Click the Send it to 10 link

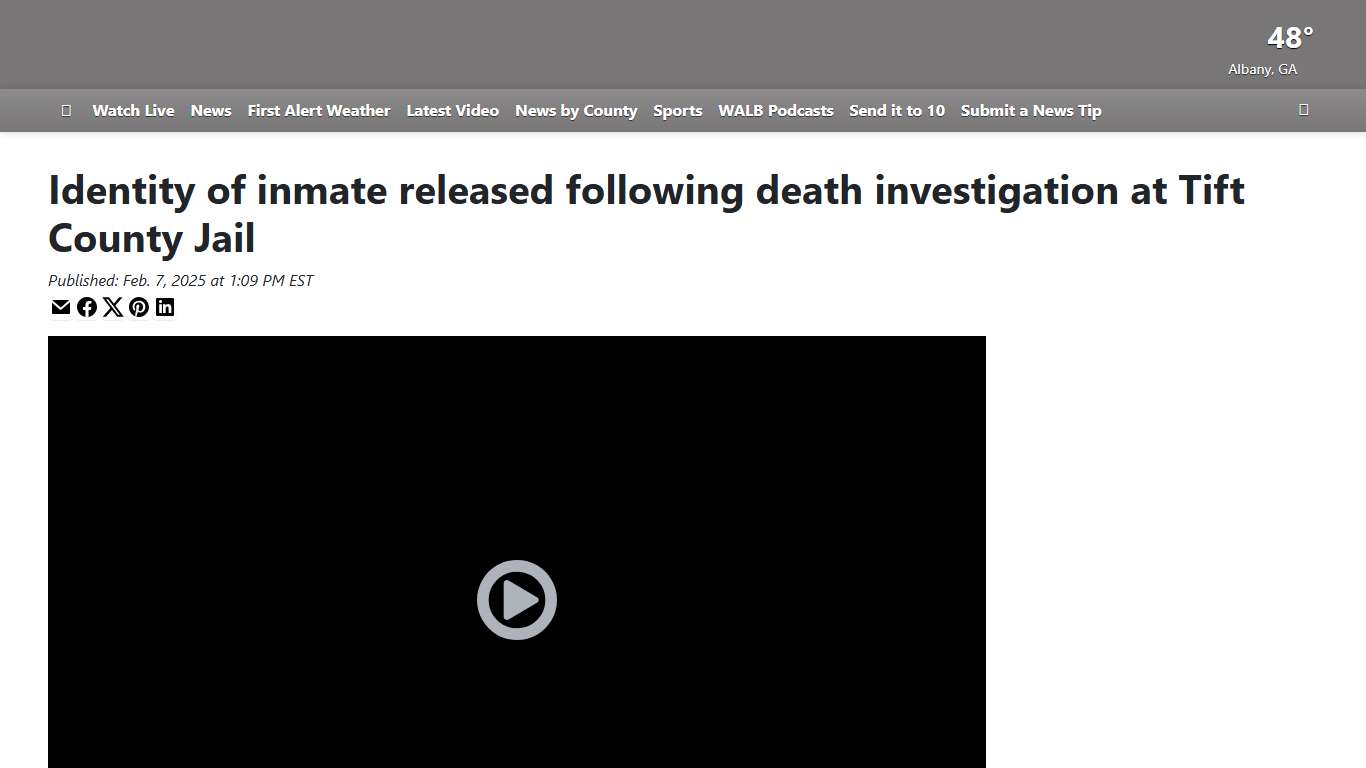[x=896, y=111]
